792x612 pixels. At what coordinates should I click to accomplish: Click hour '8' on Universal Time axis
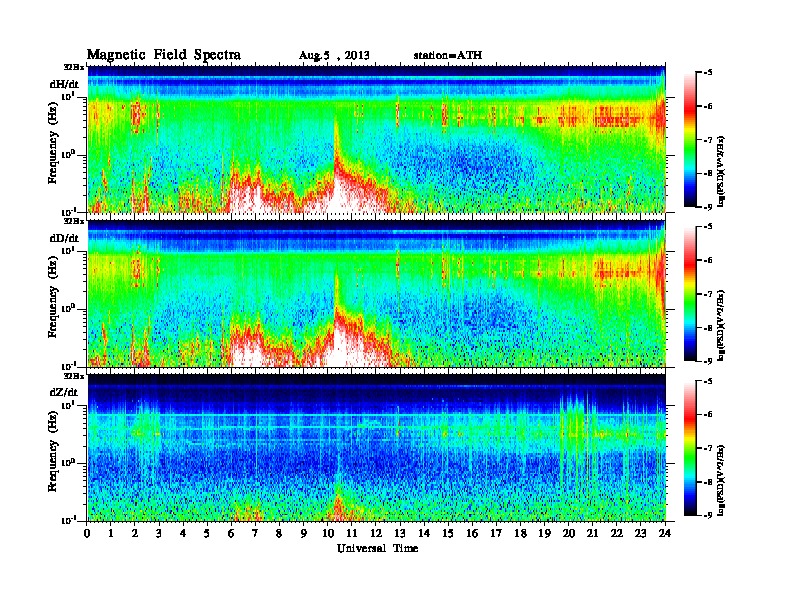tap(279, 533)
